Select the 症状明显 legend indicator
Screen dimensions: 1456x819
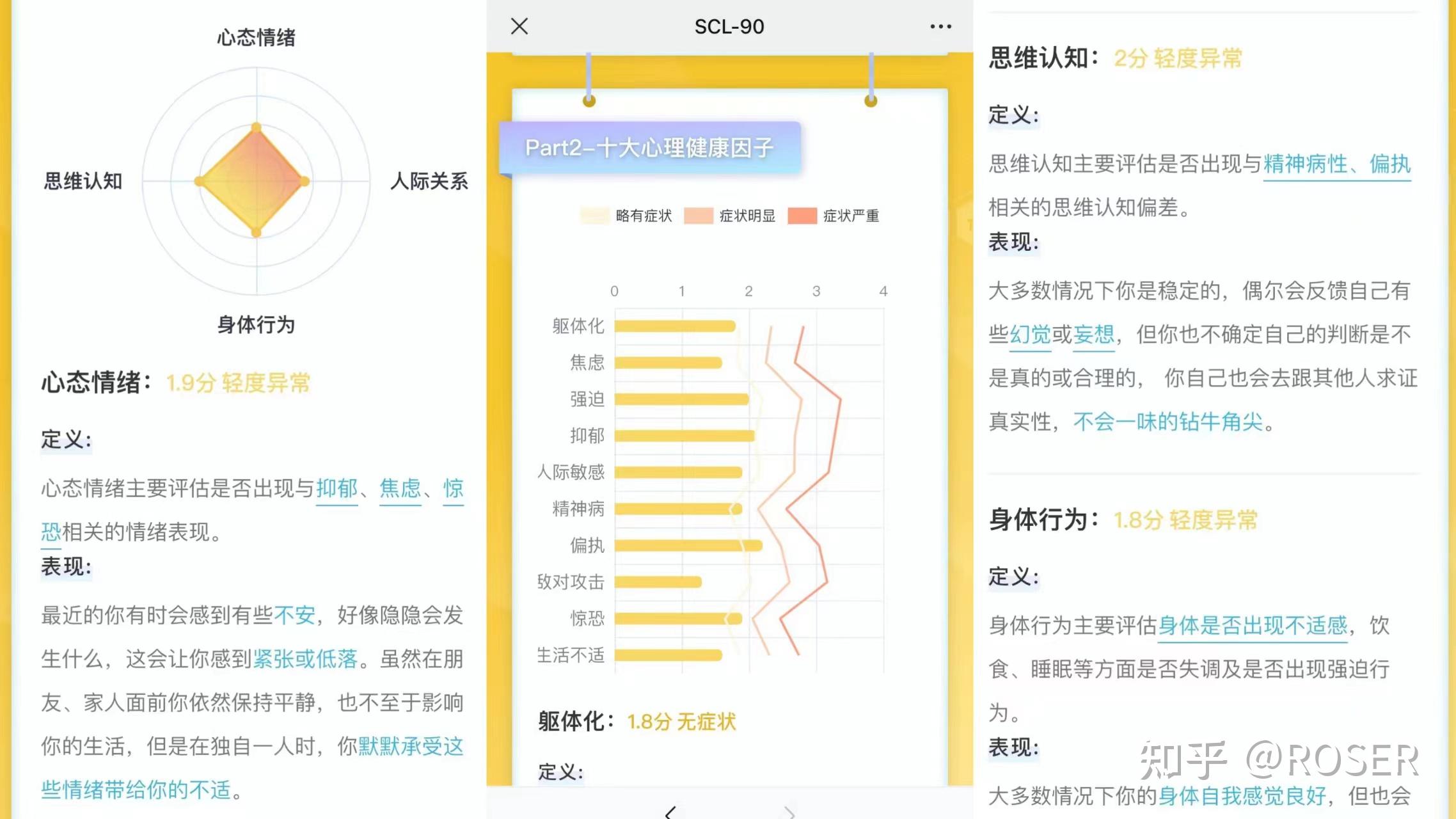coord(700,215)
